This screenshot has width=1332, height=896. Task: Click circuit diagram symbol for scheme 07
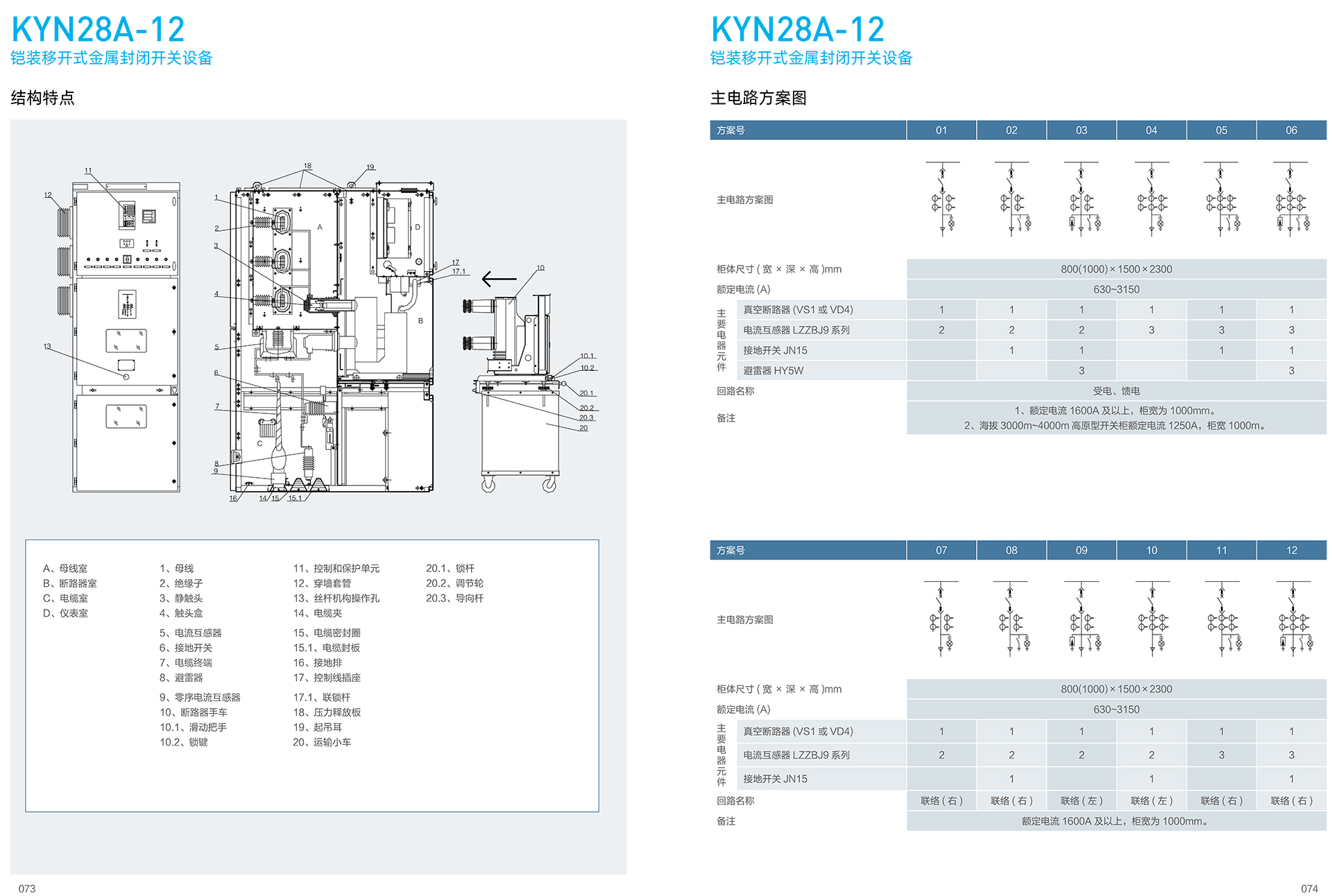[x=941, y=619]
